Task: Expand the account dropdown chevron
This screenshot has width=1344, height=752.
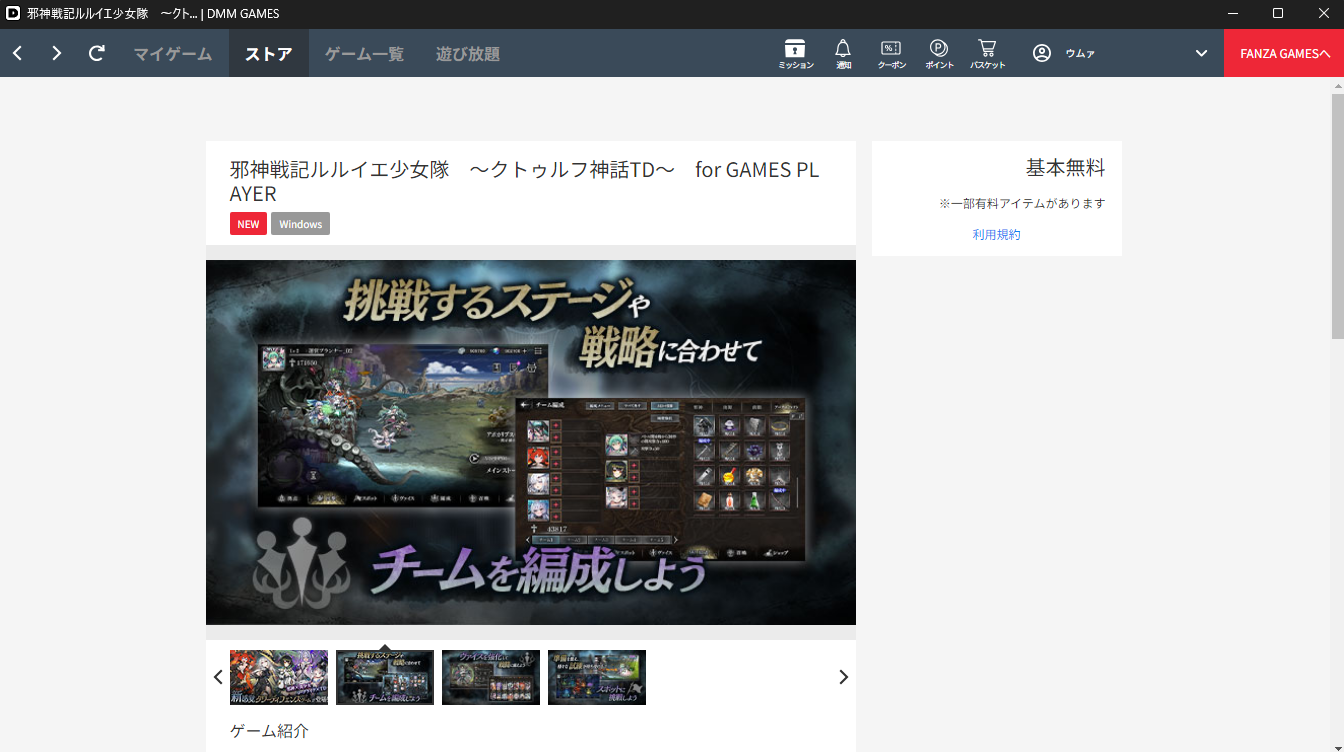Action: (x=1201, y=53)
